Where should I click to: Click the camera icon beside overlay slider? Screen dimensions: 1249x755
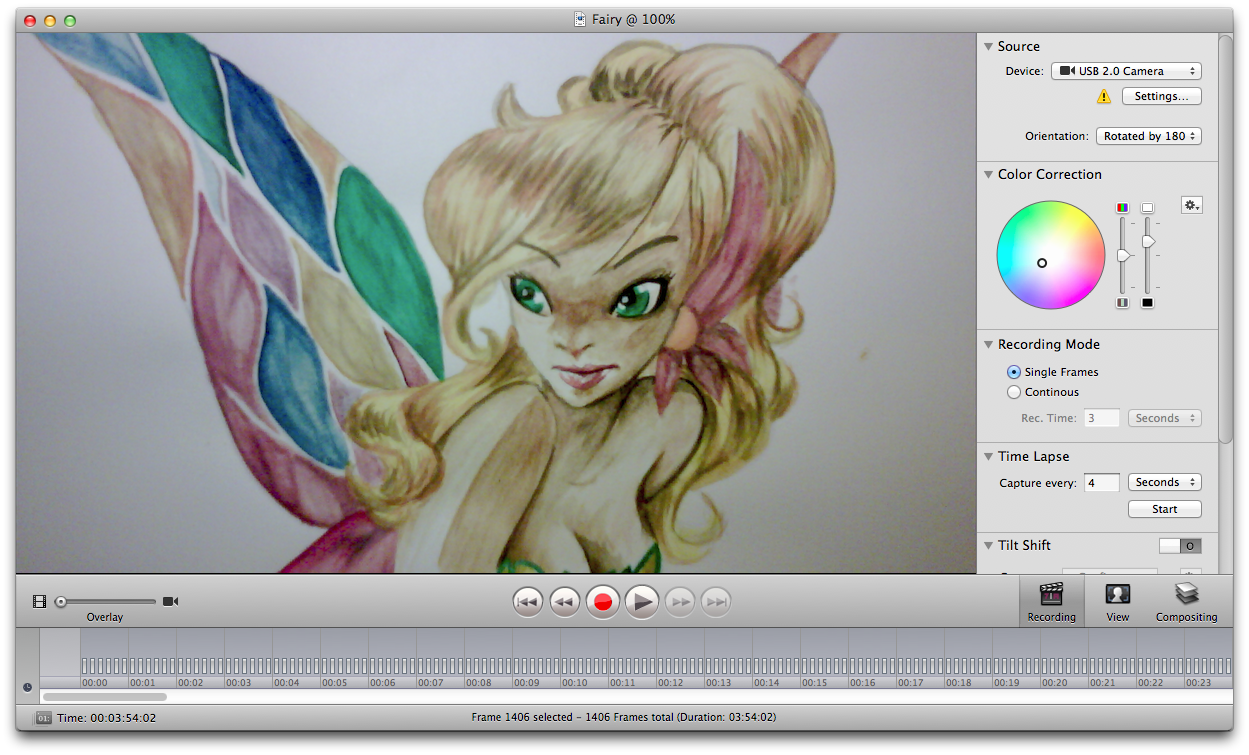[171, 601]
